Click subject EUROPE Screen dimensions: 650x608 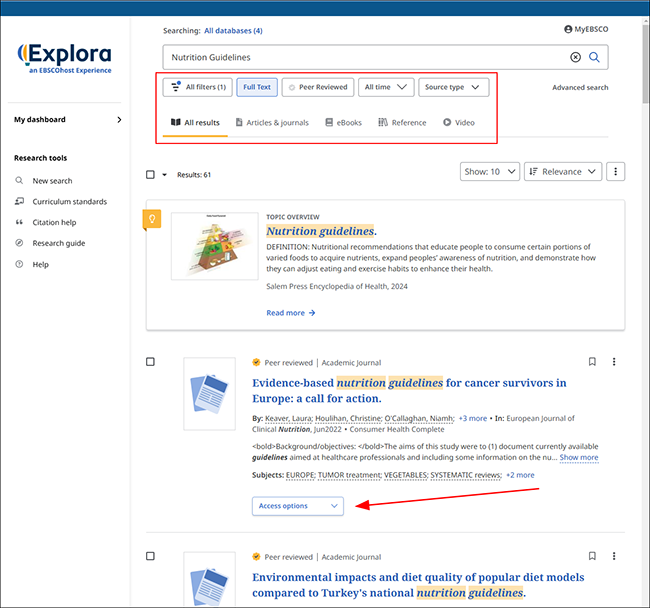tap(301, 475)
